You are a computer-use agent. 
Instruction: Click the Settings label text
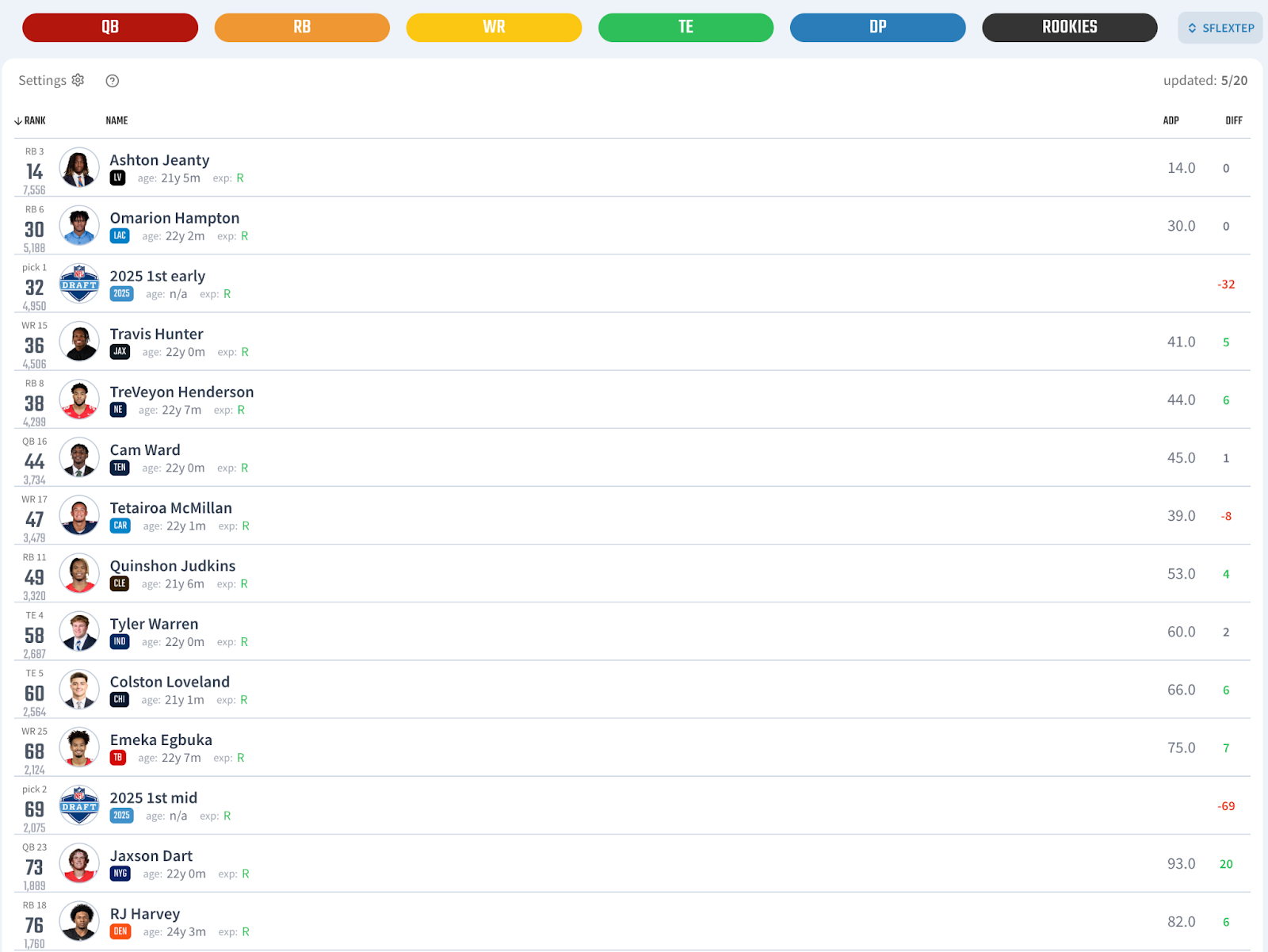point(42,80)
